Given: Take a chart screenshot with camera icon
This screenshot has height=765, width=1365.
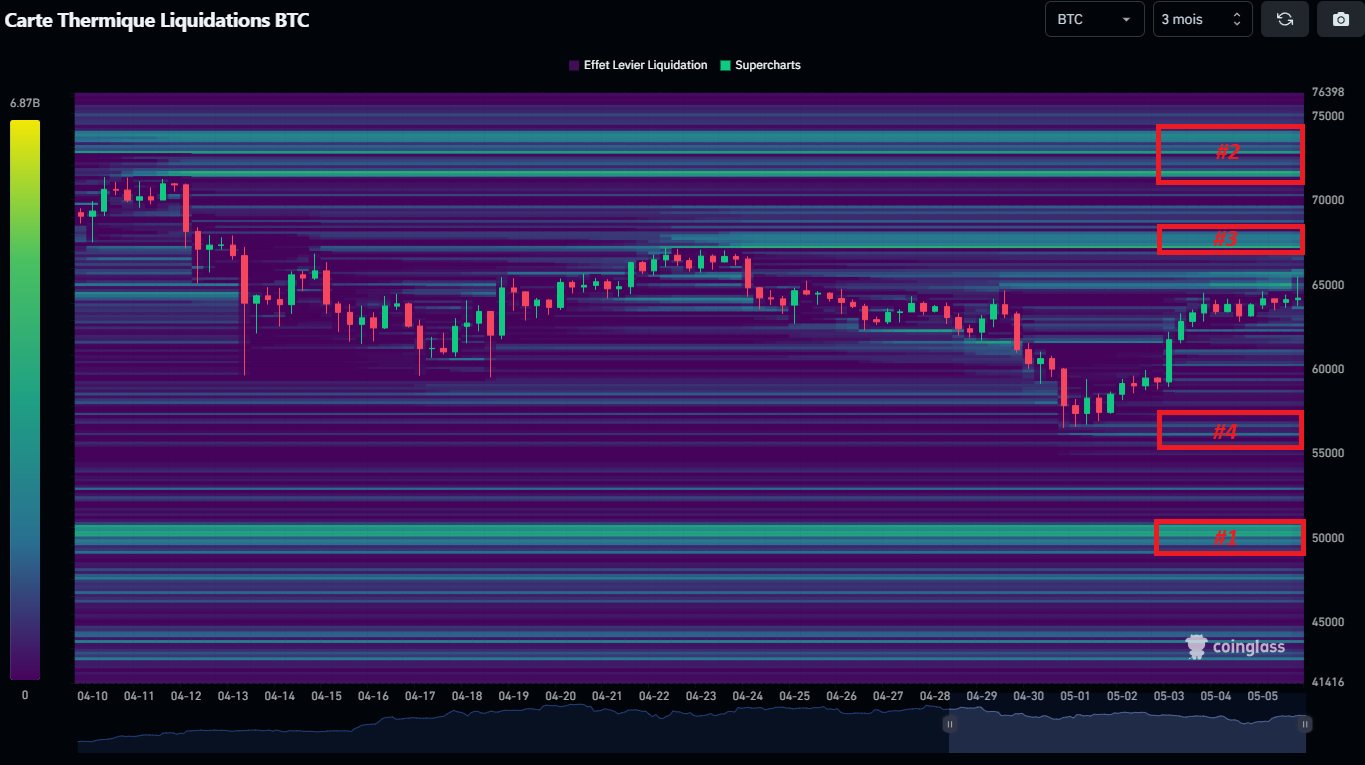Looking at the screenshot, I should (x=1340, y=19).
